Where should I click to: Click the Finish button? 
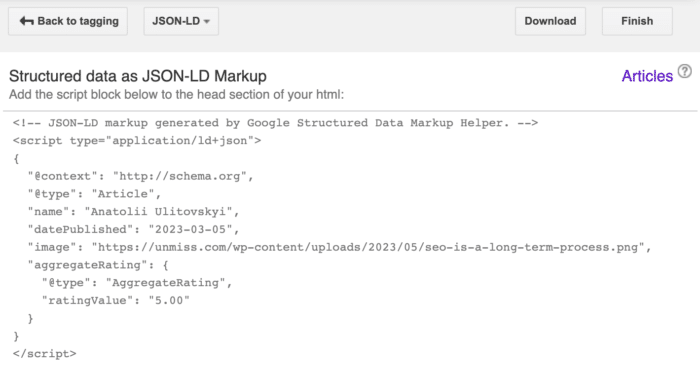click(637, 21)
